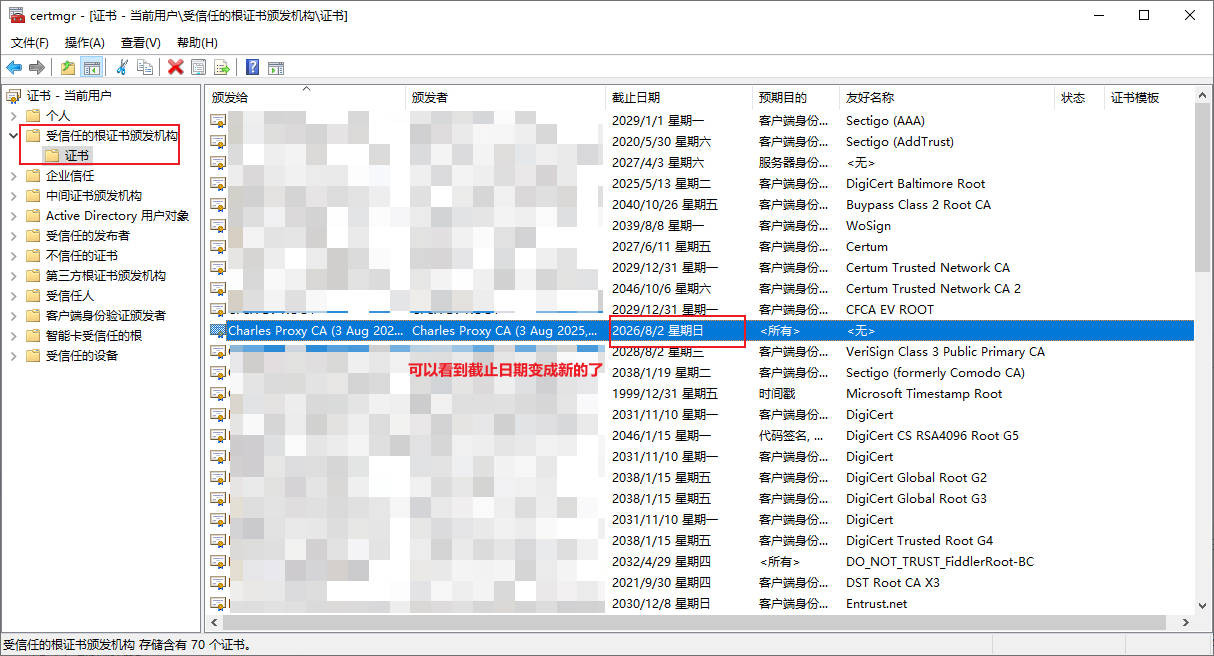Click the certificate icon on the Entrust.net row
Image resolution: width=1214 pixels, height=656 pixels.
pos(218,604)
